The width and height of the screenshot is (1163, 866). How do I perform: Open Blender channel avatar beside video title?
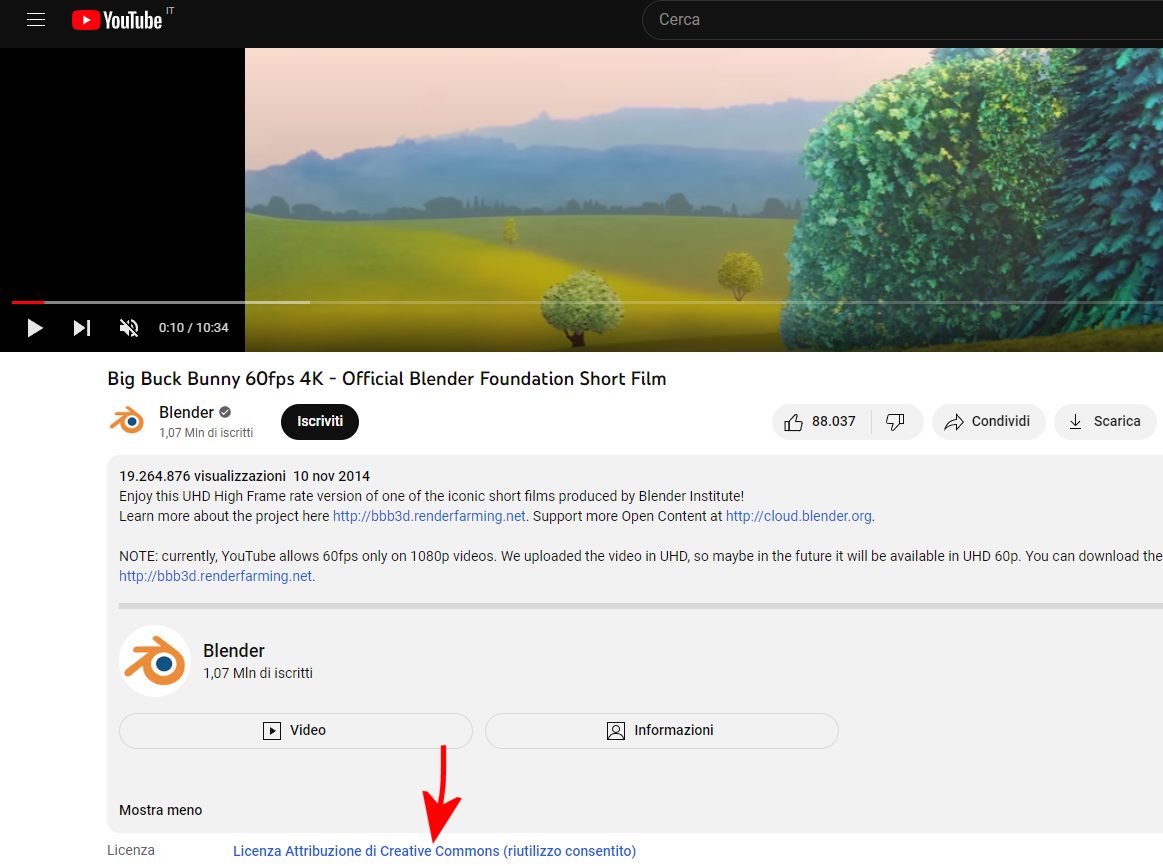click(127, 421)
